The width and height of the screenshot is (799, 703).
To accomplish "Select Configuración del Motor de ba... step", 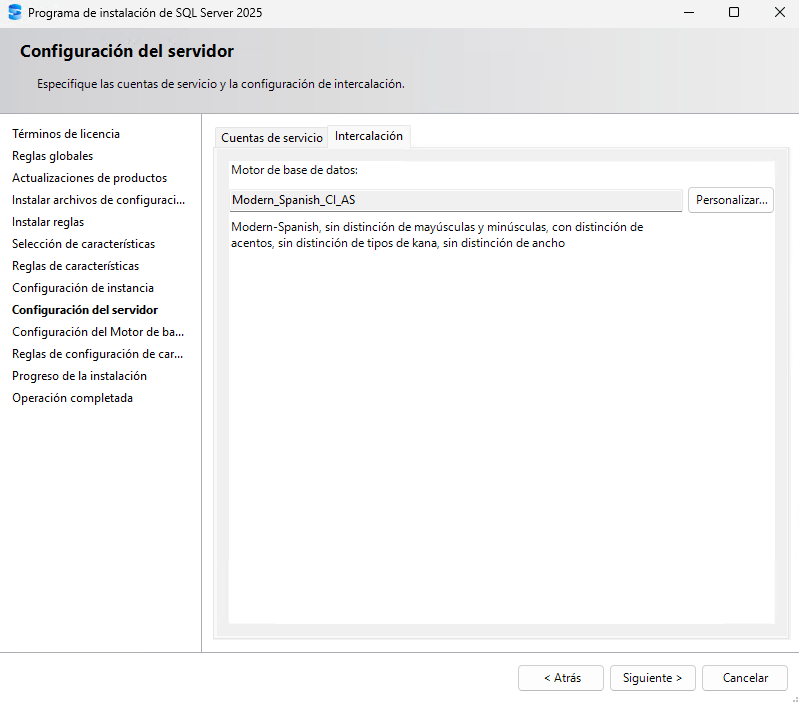I will coord(98,332).
